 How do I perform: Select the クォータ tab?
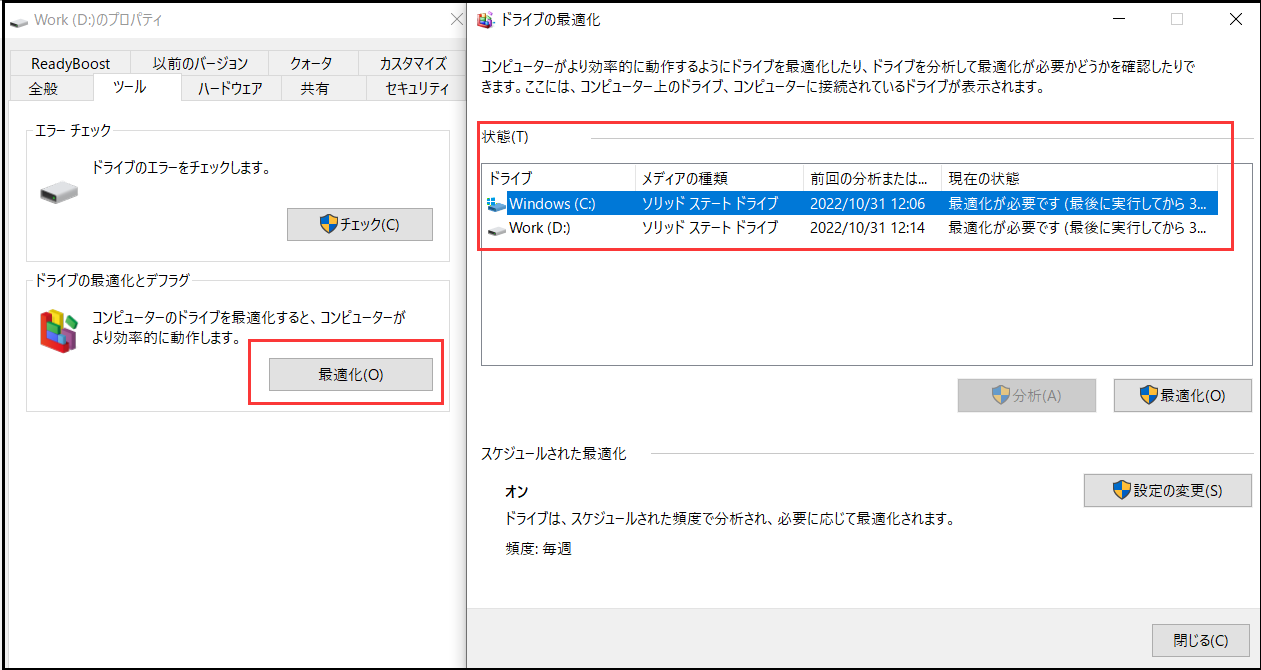[x=311, y=63]
